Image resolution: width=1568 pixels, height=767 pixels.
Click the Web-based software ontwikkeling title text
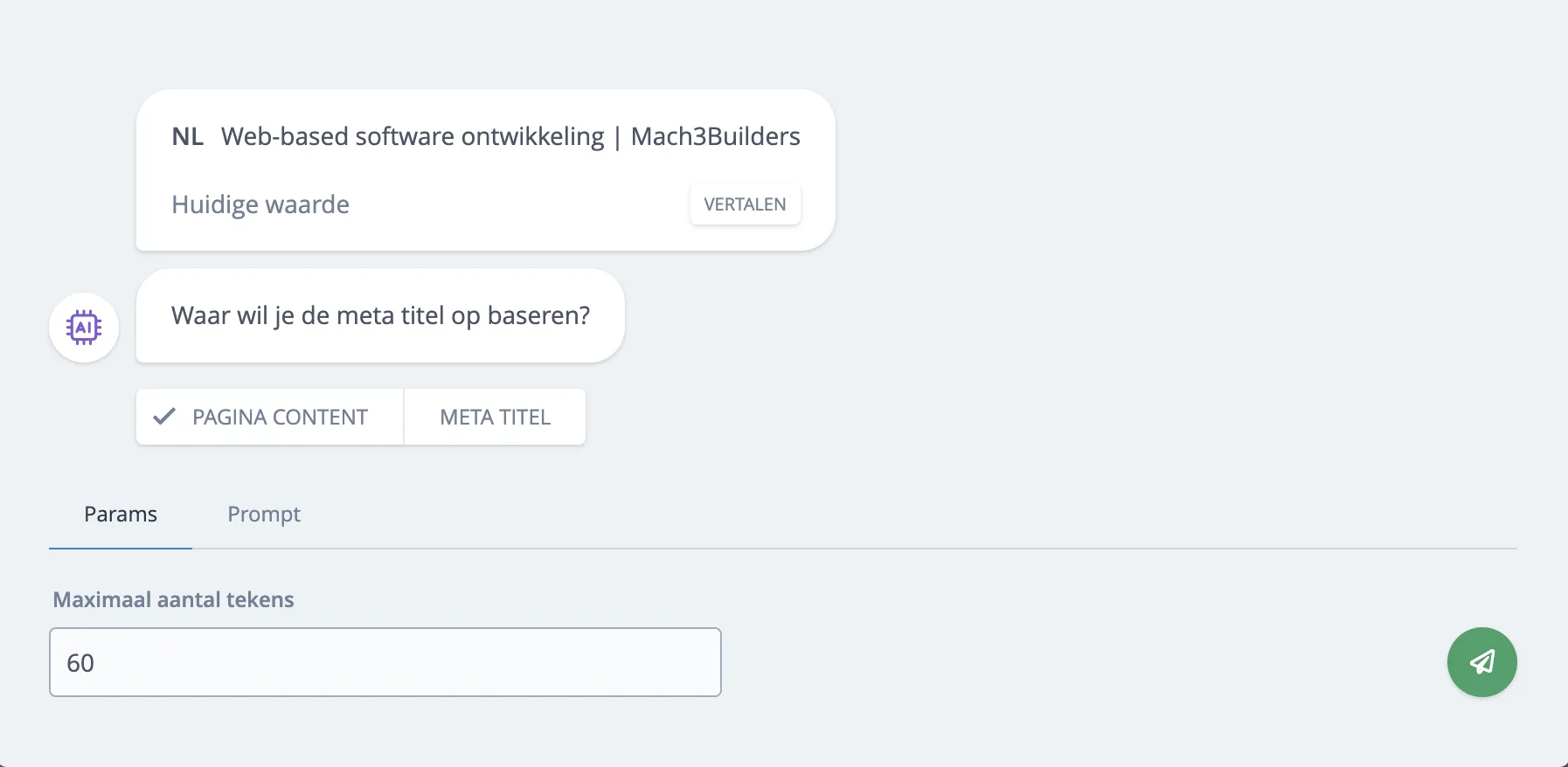(510, 136)
